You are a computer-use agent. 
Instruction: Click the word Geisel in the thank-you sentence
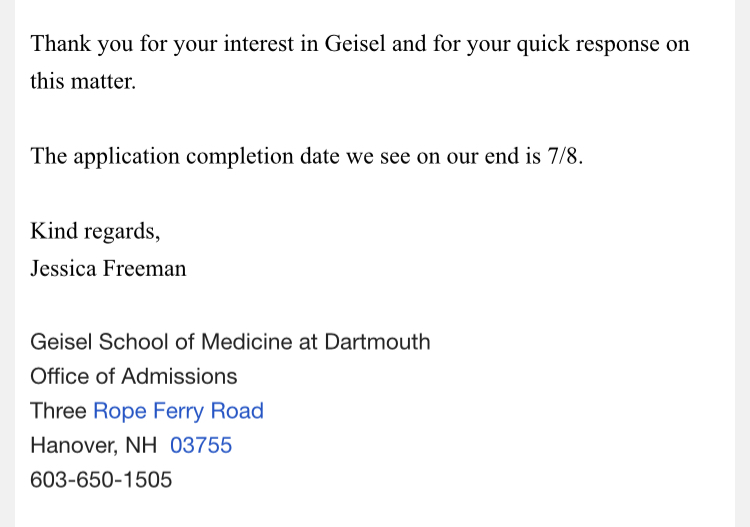(355, 44)
